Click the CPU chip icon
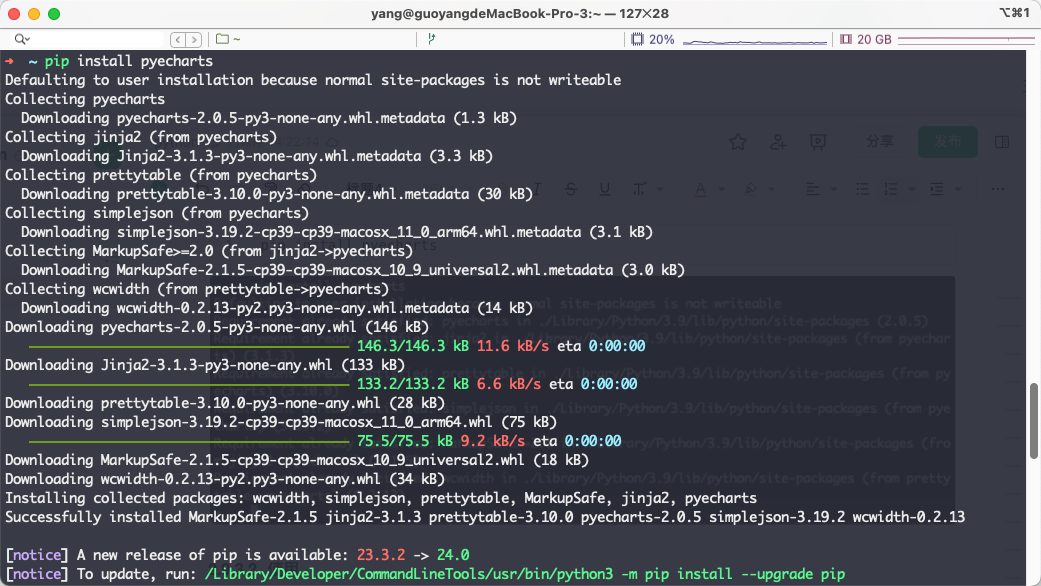 (x=637, y=39)
